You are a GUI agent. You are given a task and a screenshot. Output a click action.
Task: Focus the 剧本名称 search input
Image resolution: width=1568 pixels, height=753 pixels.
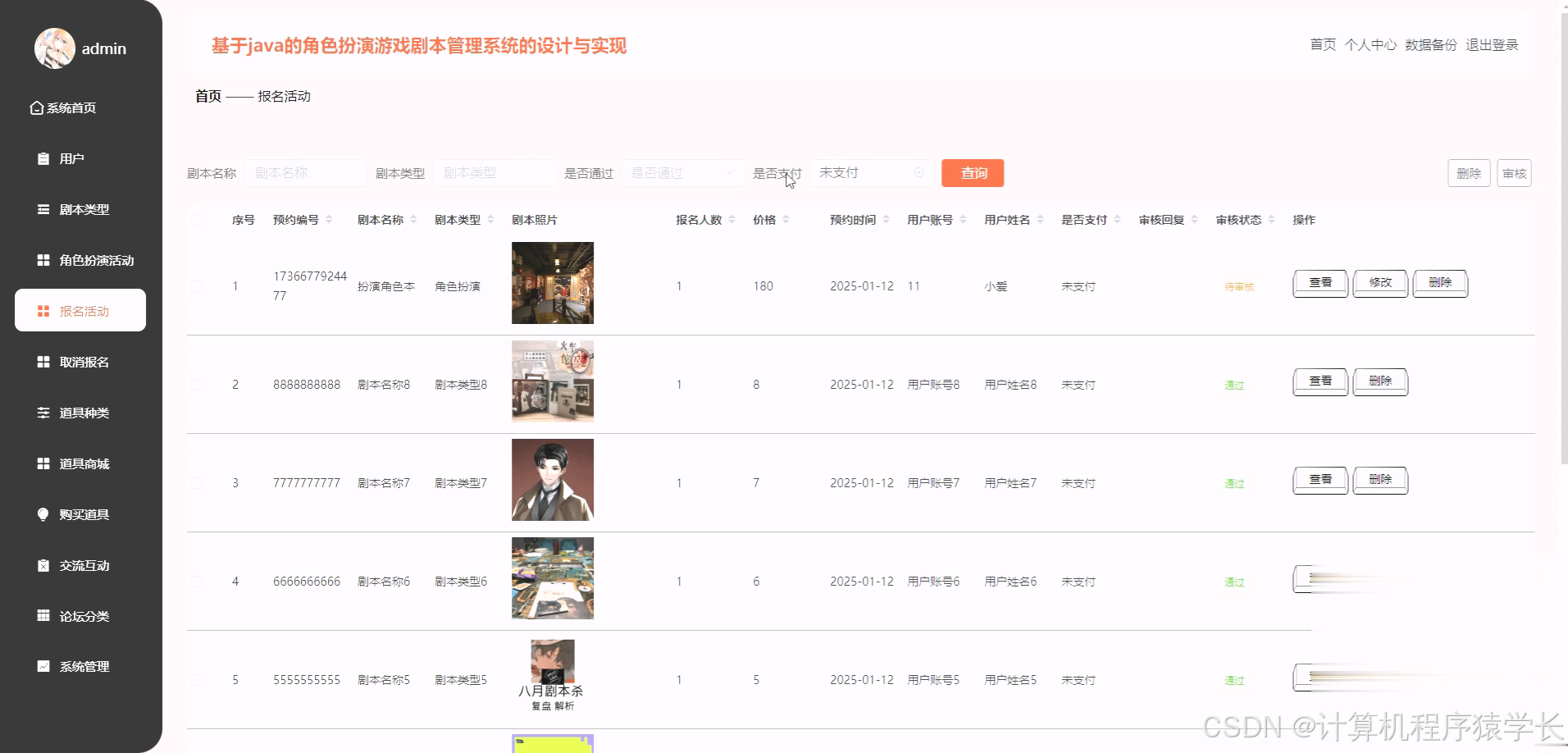(306, 173)
